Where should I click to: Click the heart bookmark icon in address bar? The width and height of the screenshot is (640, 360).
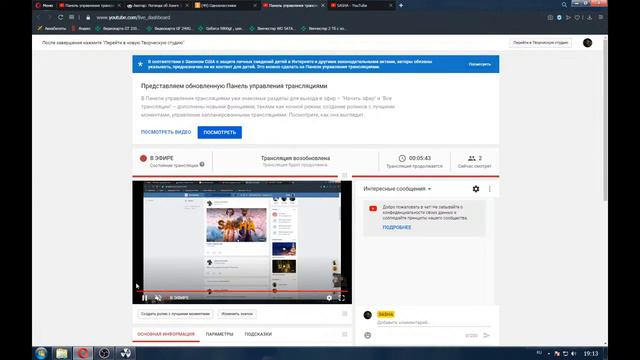pyautogui.click(x=577, y=18)
